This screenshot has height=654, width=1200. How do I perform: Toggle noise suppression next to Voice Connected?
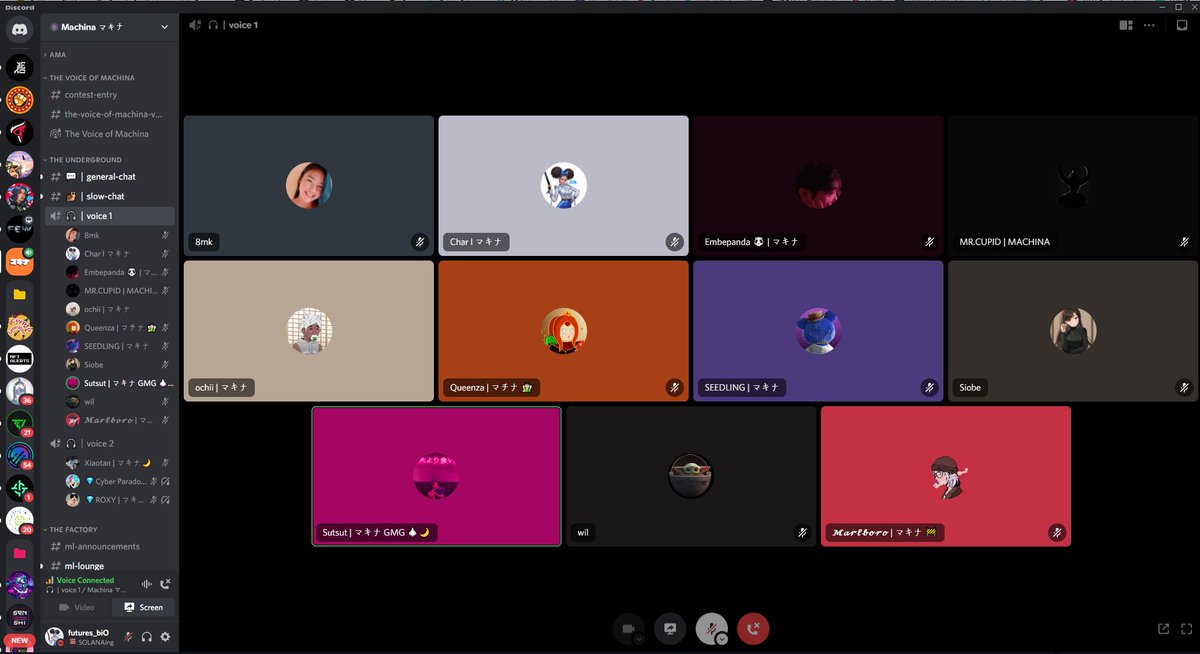(147, 584)
